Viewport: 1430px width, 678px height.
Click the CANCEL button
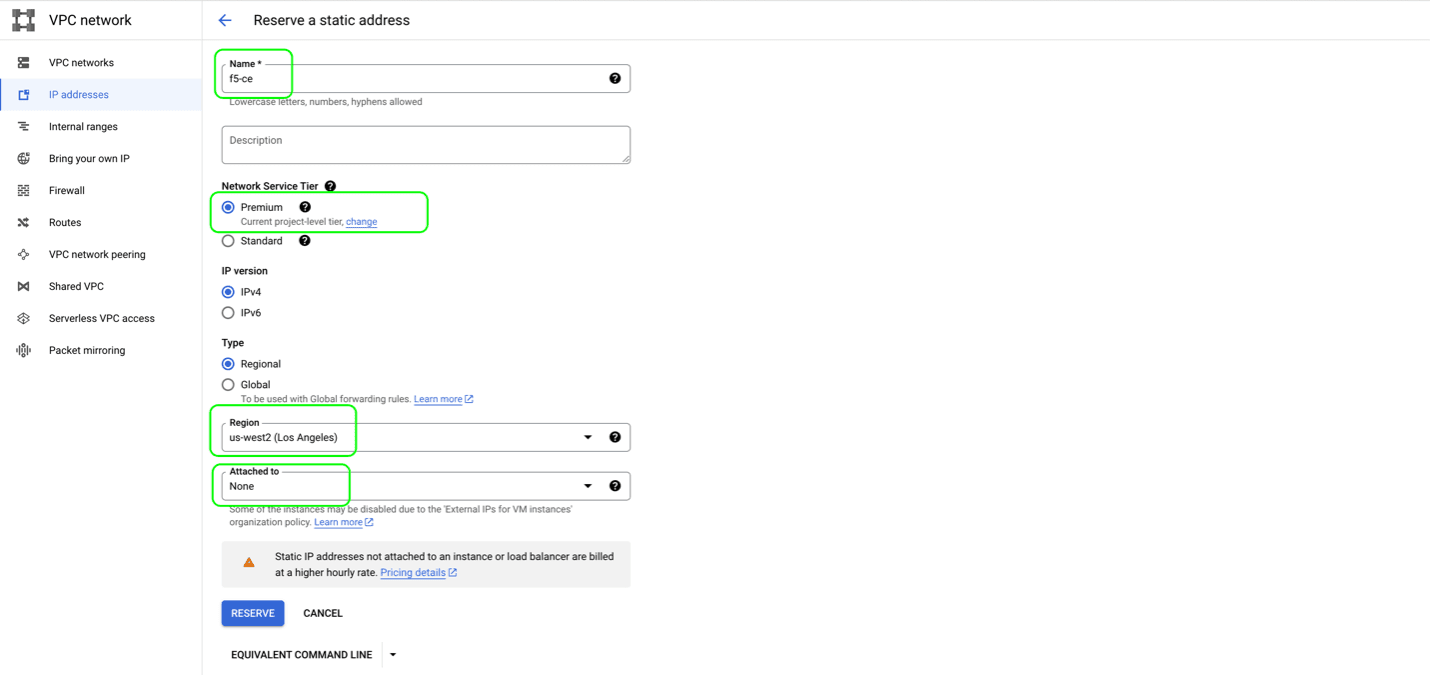(x=323, y=613)
